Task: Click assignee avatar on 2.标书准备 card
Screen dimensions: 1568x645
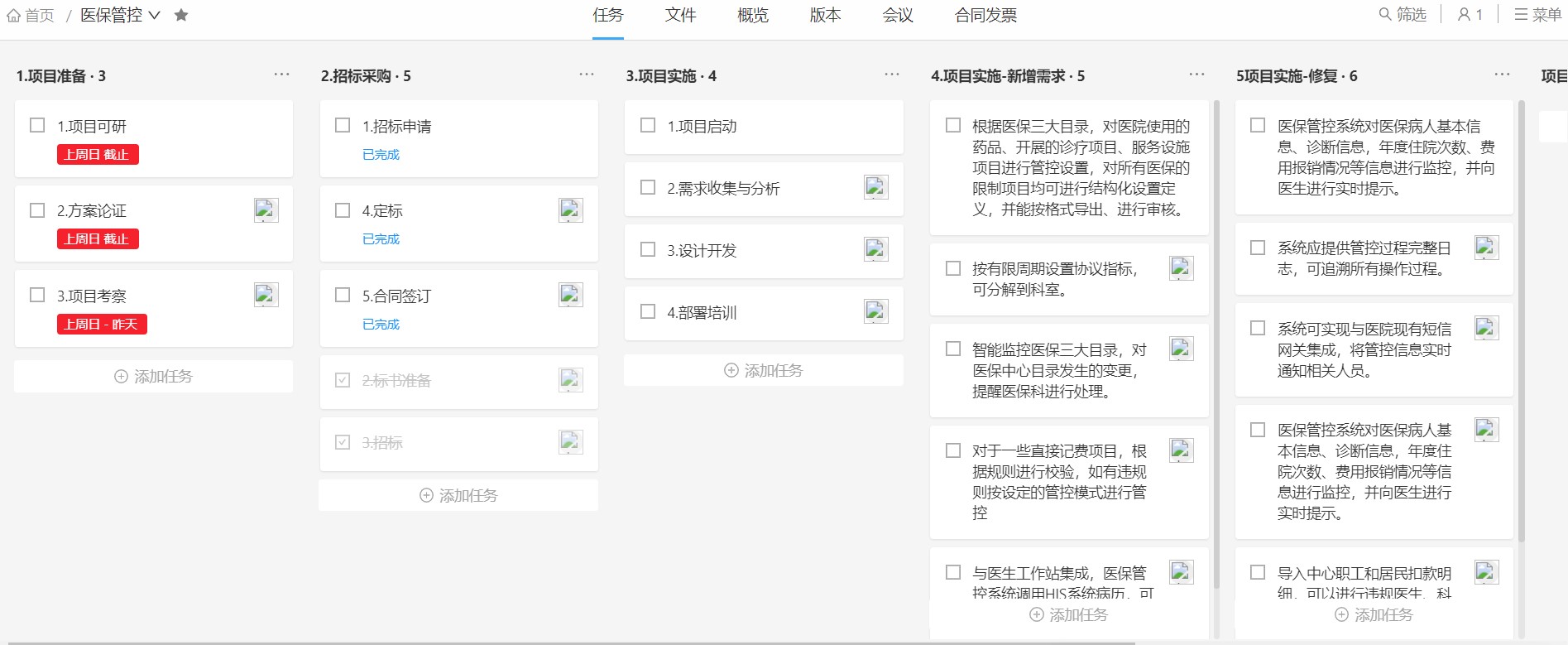Action: [571, 380]
